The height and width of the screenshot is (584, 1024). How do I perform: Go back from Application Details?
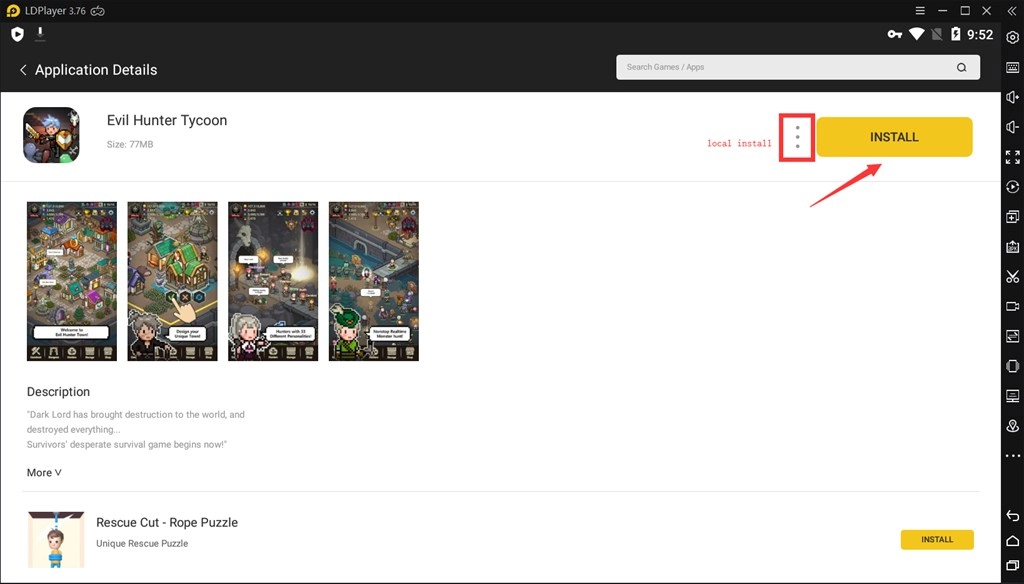(x=23, y=70)
